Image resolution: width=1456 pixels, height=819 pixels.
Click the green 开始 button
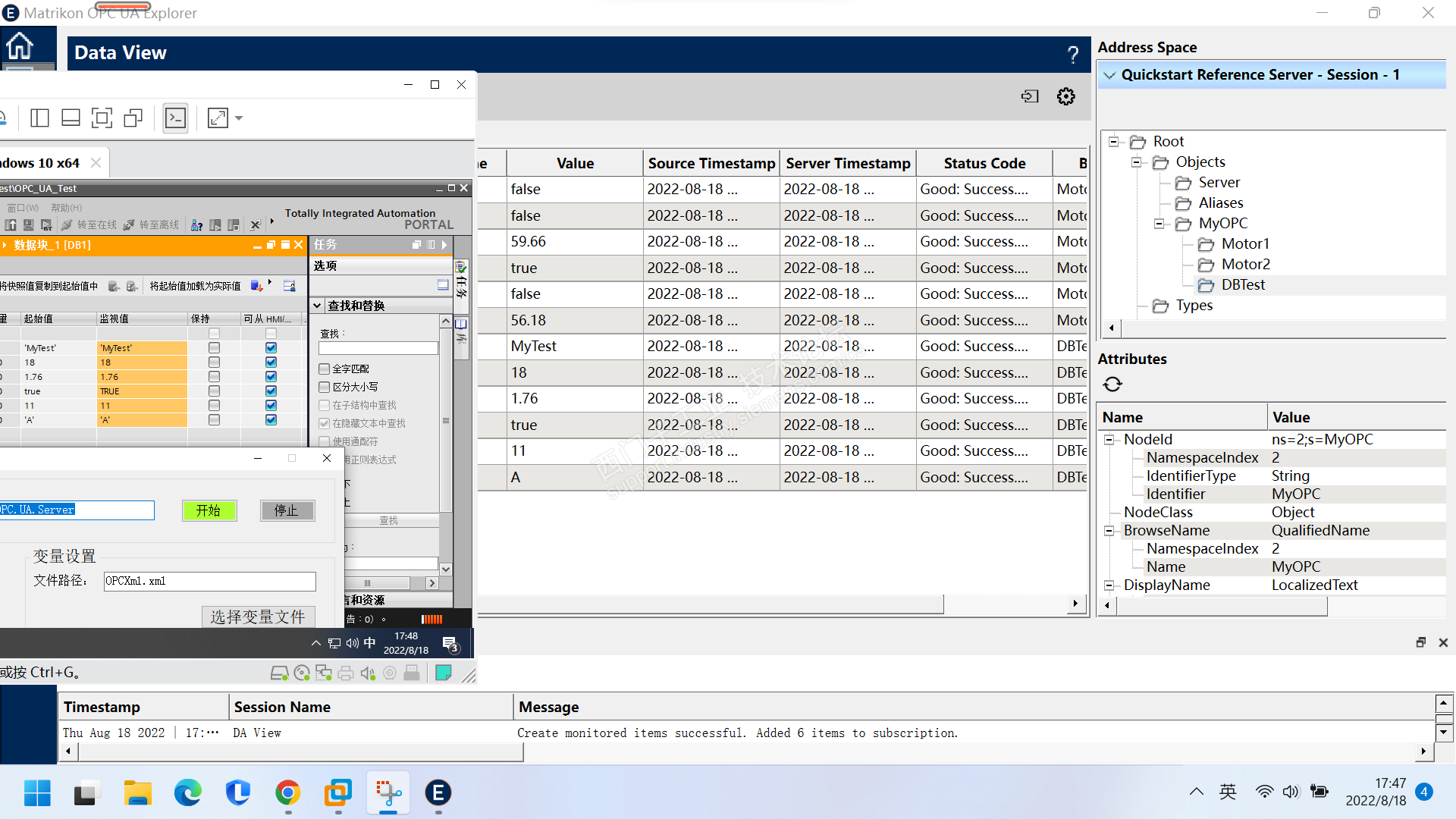click(x=209, y=510)
